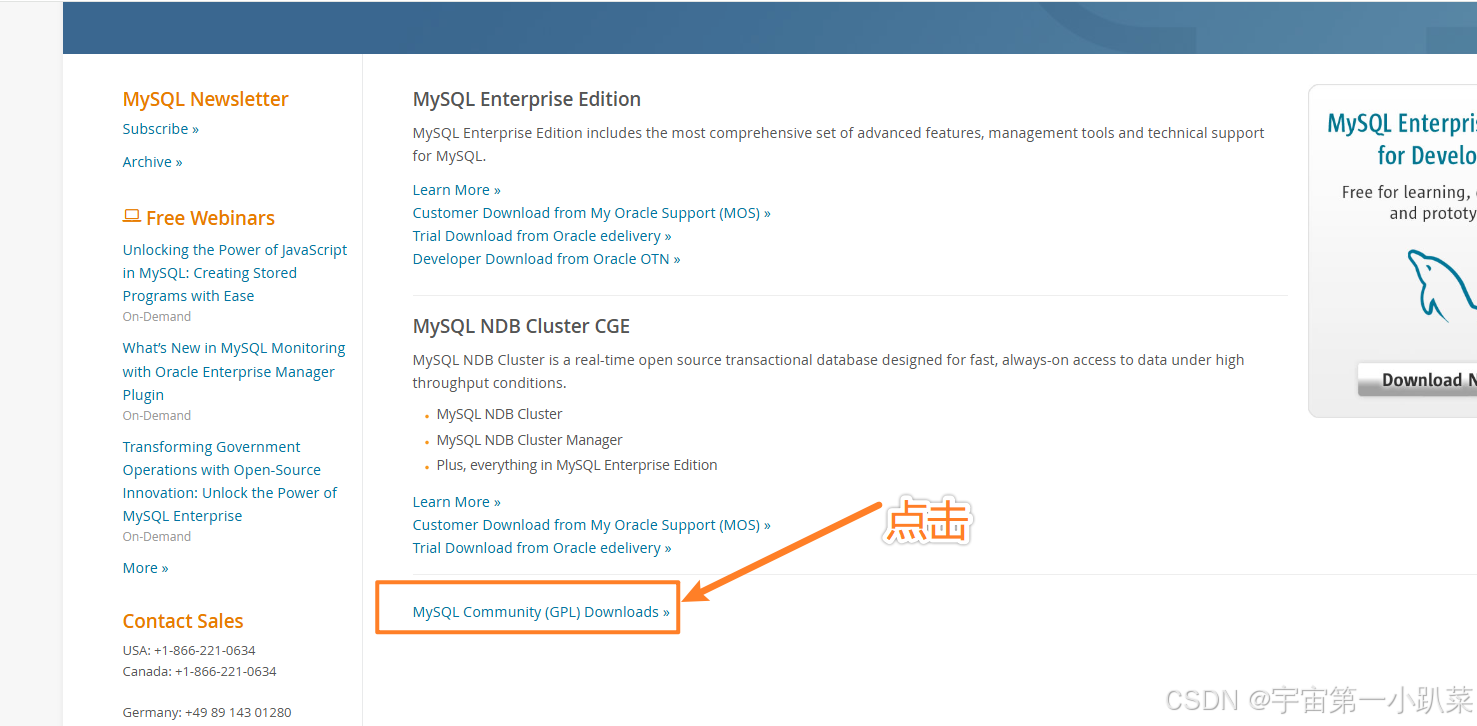The width and height of the screenshot is (1477, 726).
Task: Click the MySQL NDB Cluster CGE heading
Action: point(522,326)
